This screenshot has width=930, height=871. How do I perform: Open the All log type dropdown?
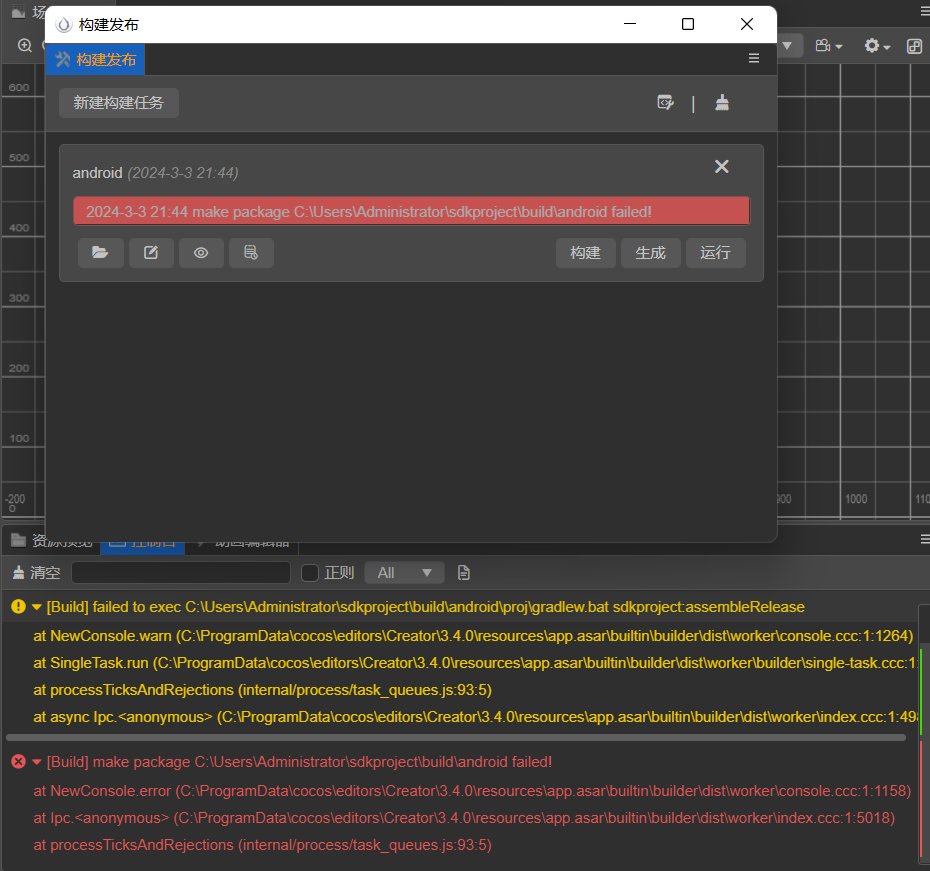pyautogui.click(x=404, y=573)
